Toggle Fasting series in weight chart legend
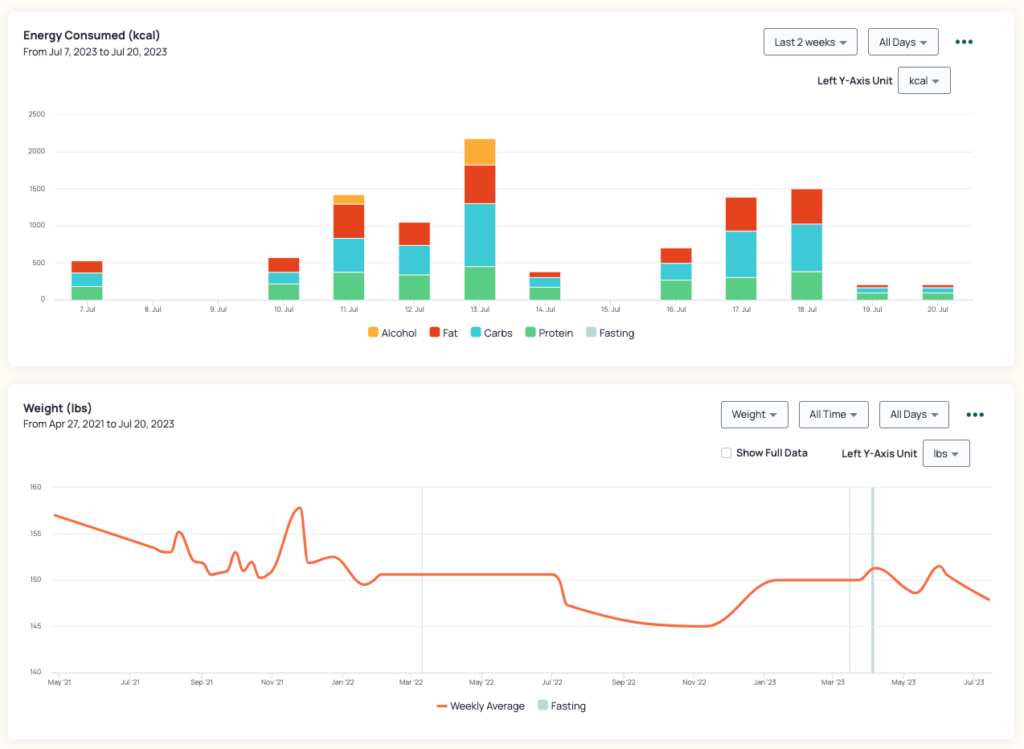 pyautogui.click(x=561, y=706)
